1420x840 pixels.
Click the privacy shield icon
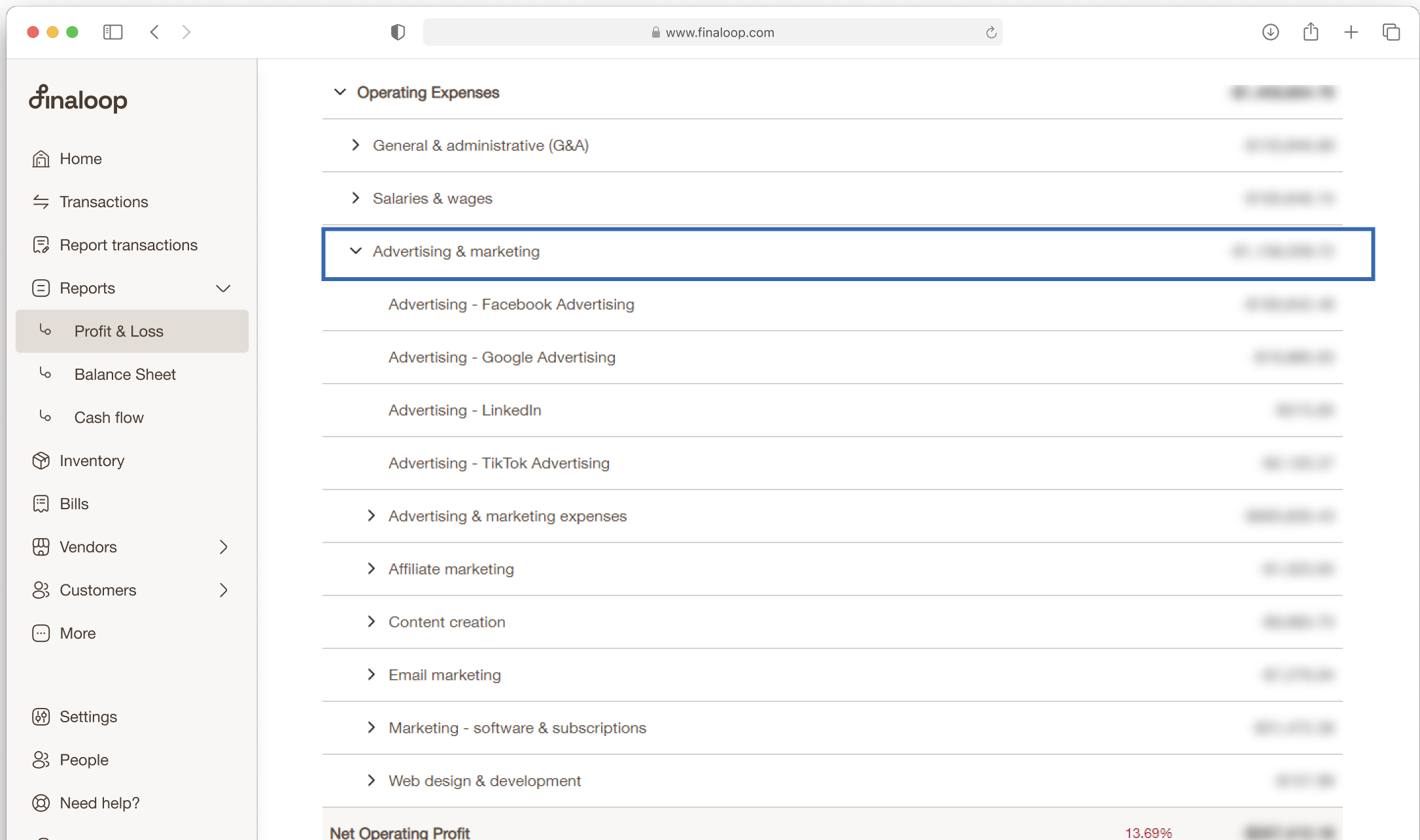398,32
